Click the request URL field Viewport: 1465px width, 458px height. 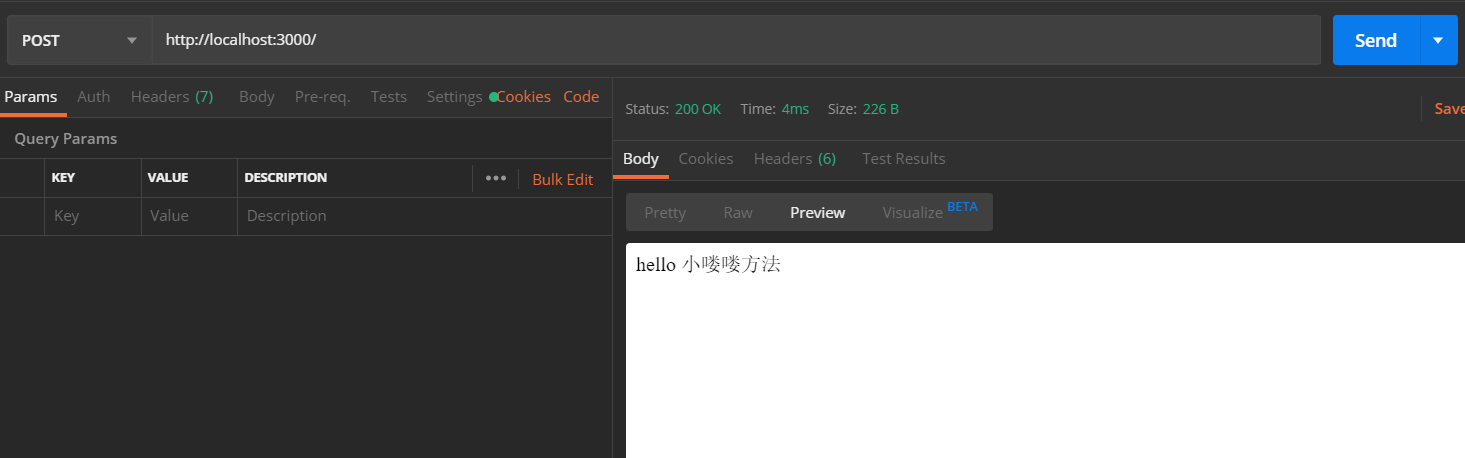pyautogui.click(x=736, y=40)
